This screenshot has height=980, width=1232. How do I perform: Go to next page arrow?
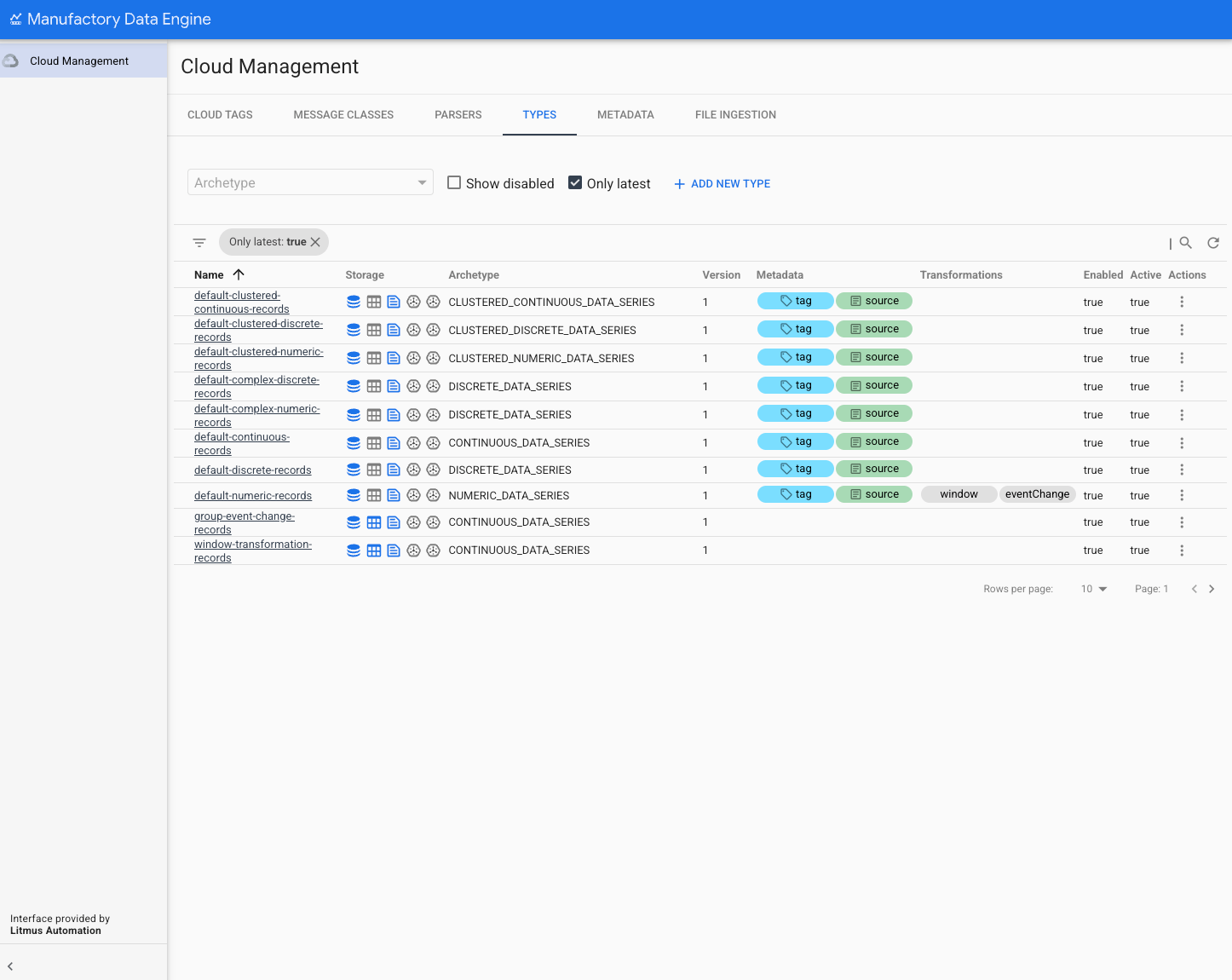[1212, 589]
